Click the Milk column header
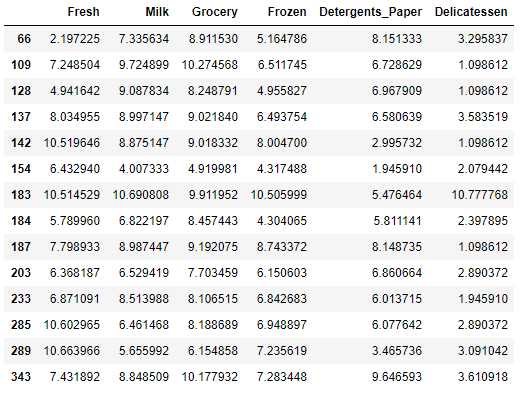Viewport: 521px width, 396px height. click(x=157, y=12)
